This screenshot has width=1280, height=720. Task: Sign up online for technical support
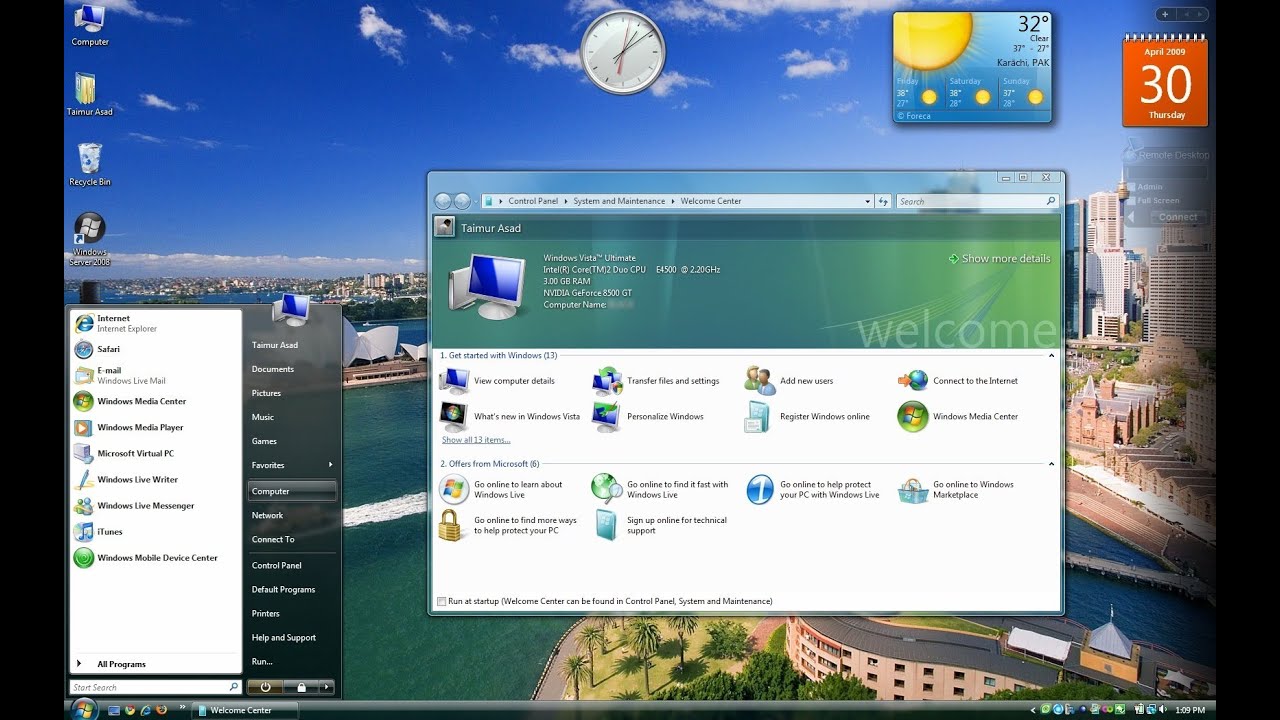pos(661,525)
